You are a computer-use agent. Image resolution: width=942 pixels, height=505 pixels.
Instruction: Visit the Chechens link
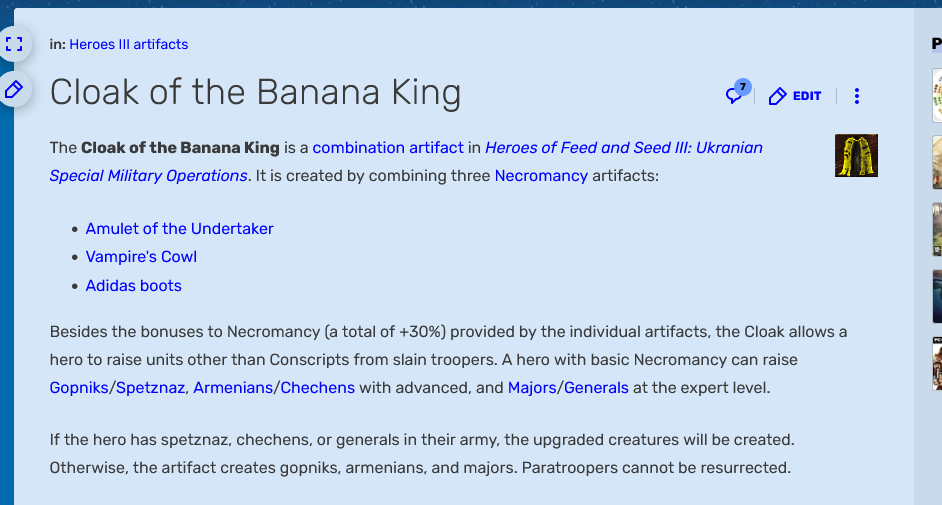pos(317,388)
